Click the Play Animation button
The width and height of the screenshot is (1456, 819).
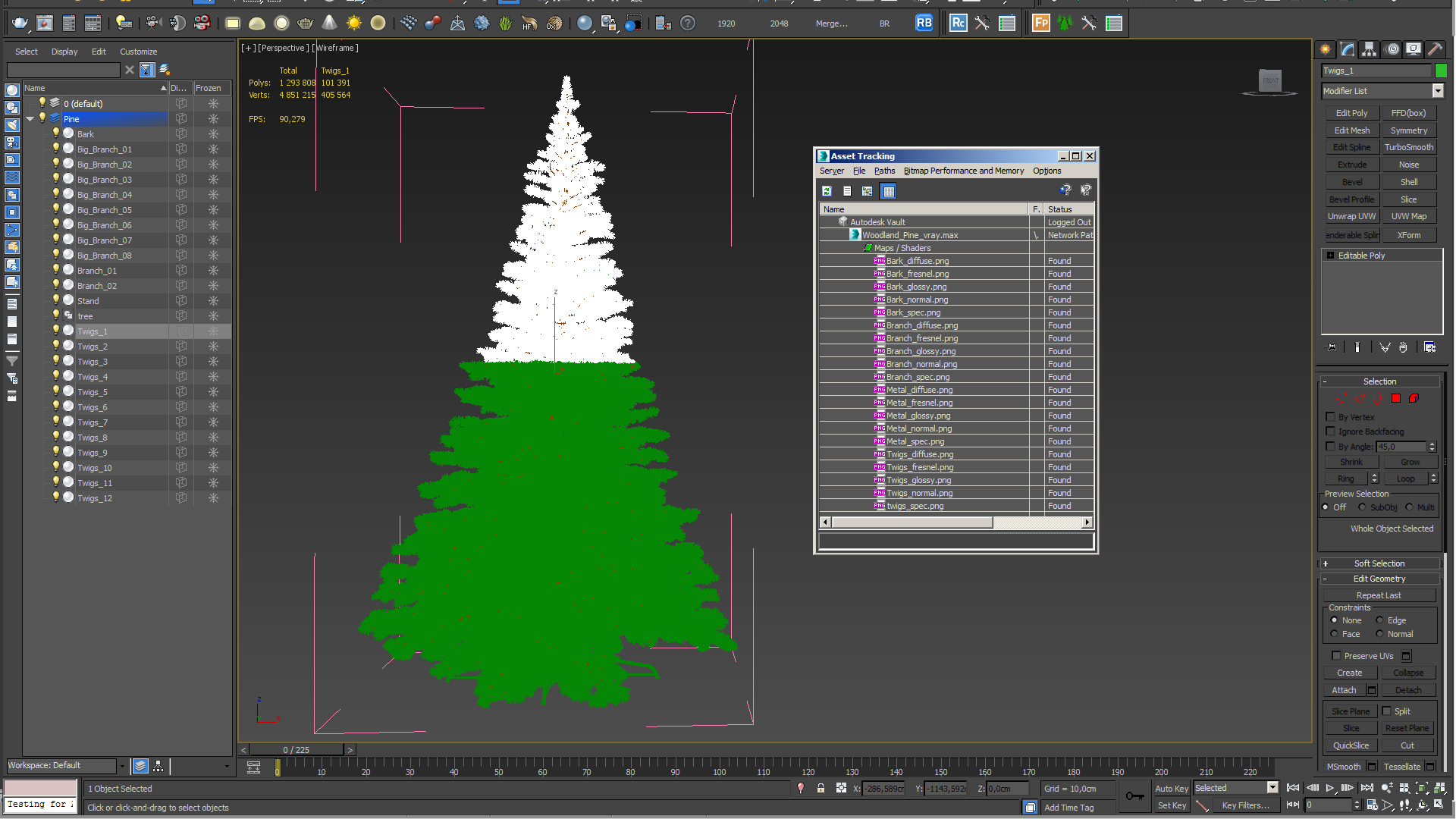click(x=1329, y=789)
